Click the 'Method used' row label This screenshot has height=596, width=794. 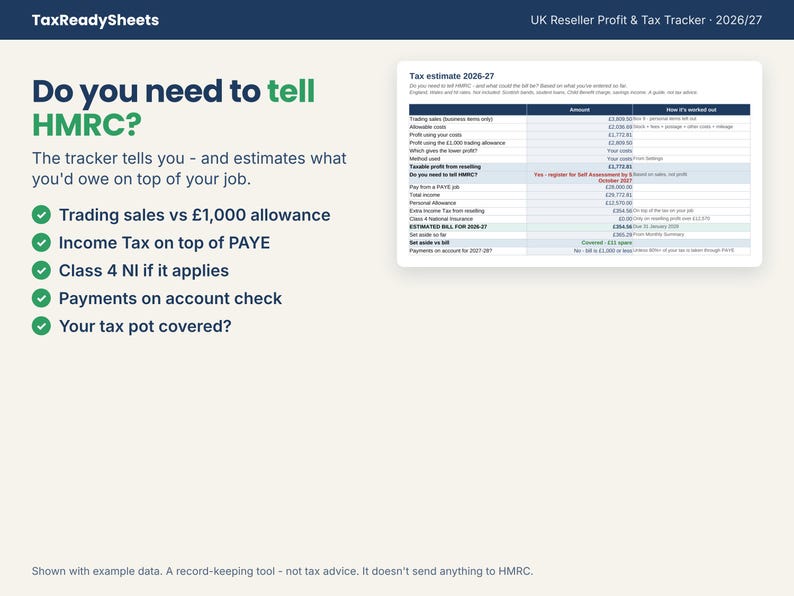coord(424,159)
